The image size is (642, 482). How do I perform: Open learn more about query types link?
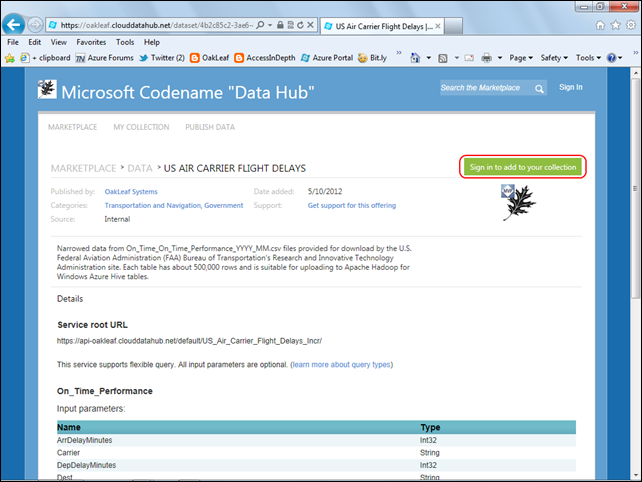(x=341, y=364)
